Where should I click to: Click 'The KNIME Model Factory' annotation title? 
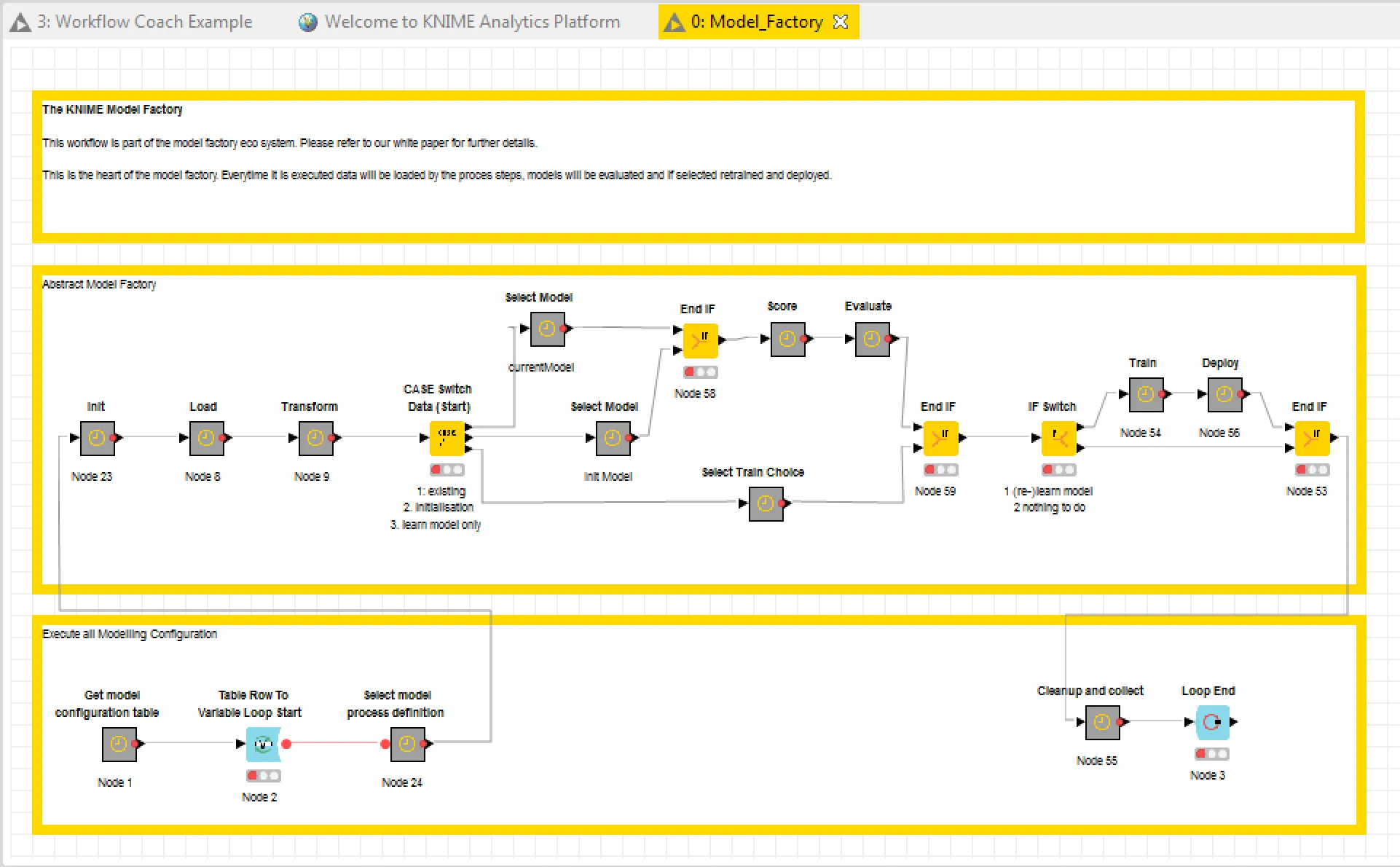[x=112, y=109]
